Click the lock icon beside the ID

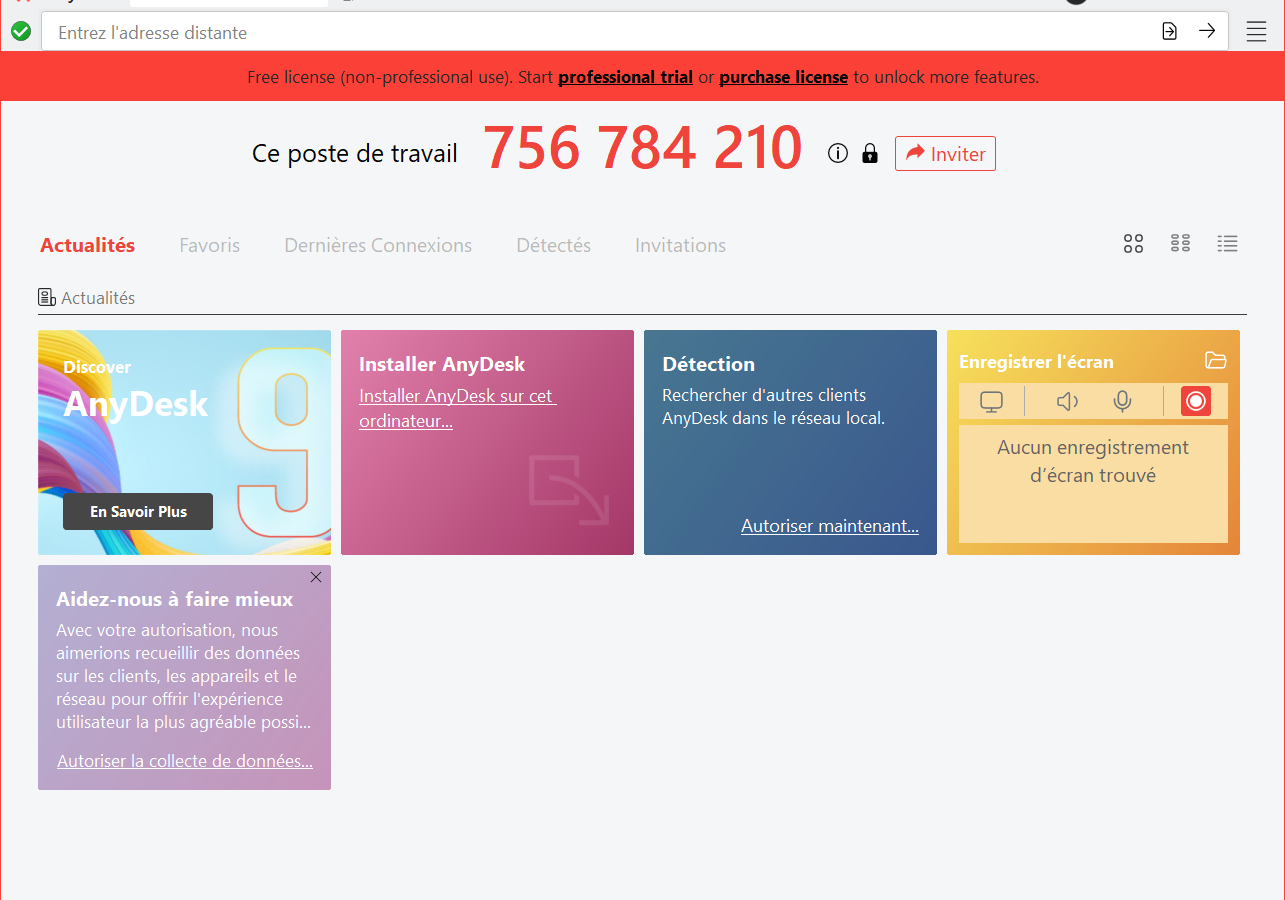[870, 153]
